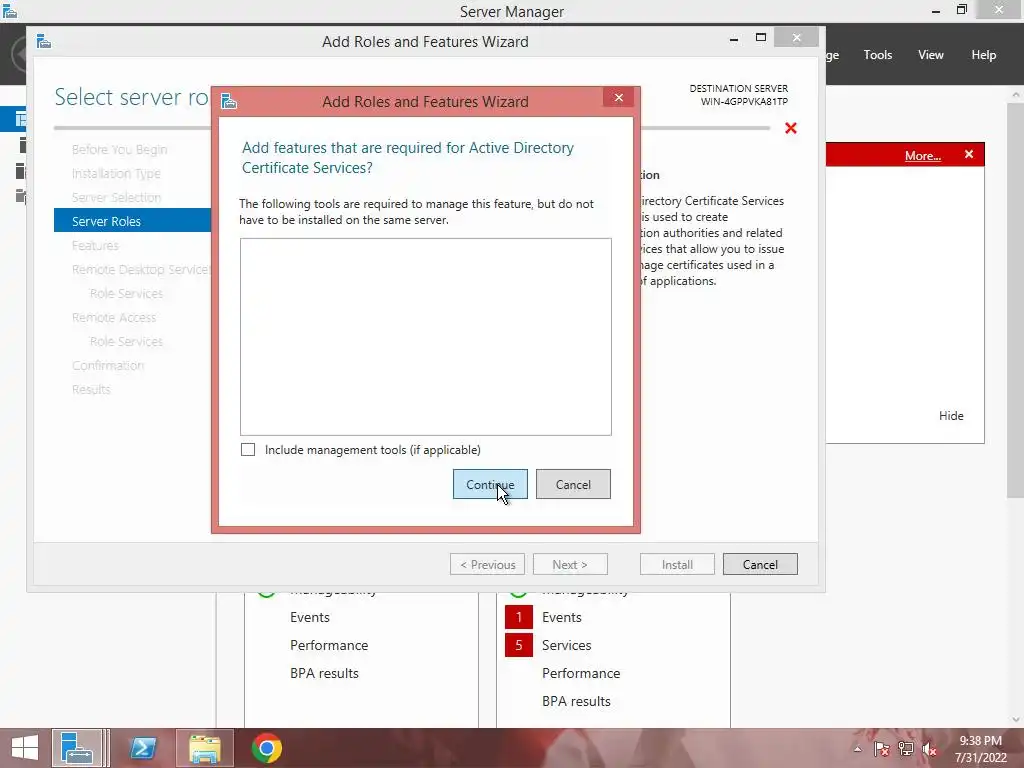Click the network tray icon

906,749
